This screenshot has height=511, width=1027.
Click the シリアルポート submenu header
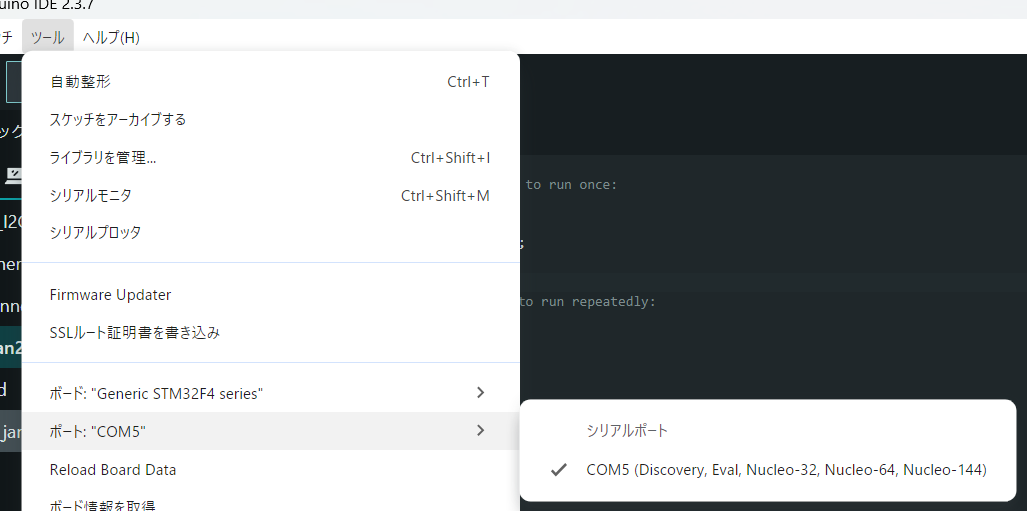627,431
